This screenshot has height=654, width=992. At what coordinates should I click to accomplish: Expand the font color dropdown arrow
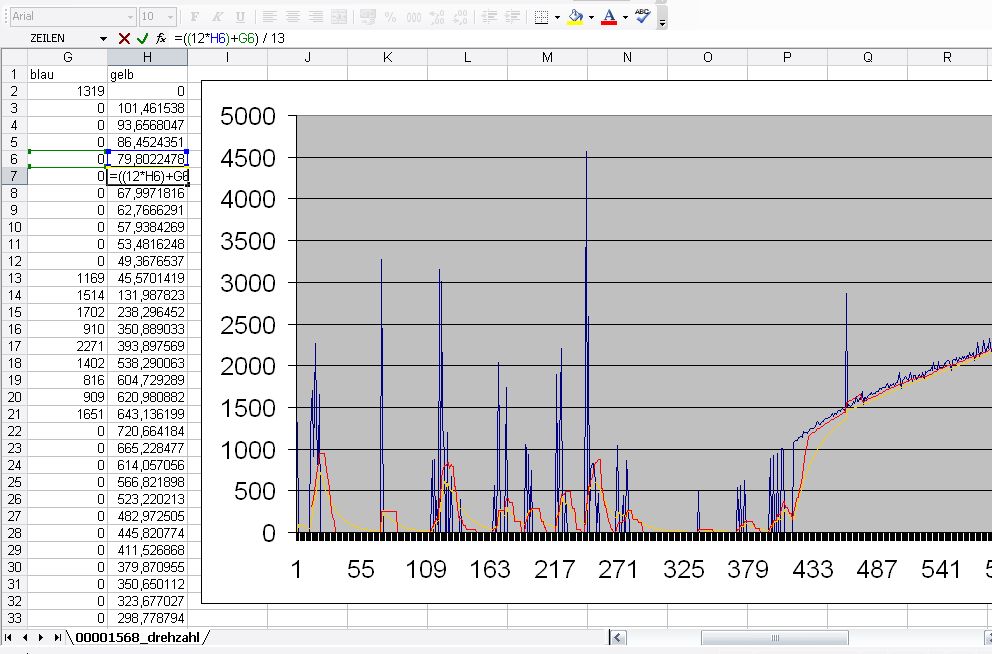[x=625, y=17]
